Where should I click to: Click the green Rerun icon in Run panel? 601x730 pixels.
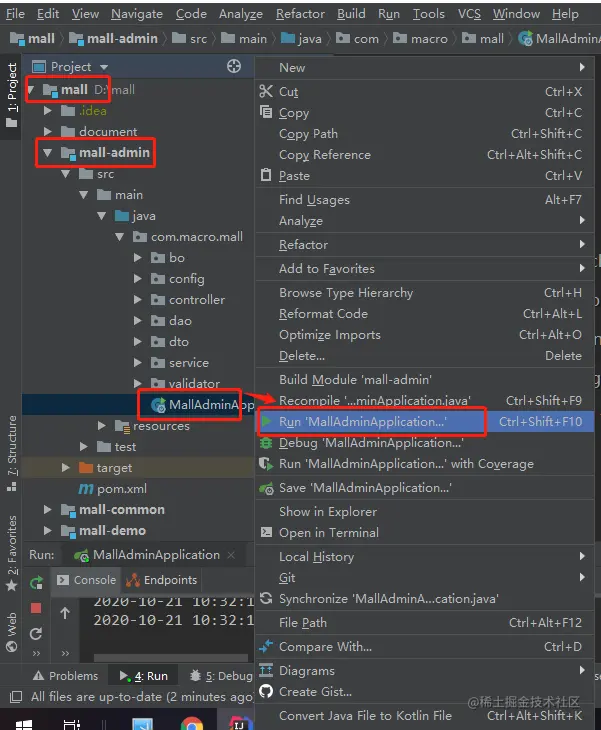point(36,582)
